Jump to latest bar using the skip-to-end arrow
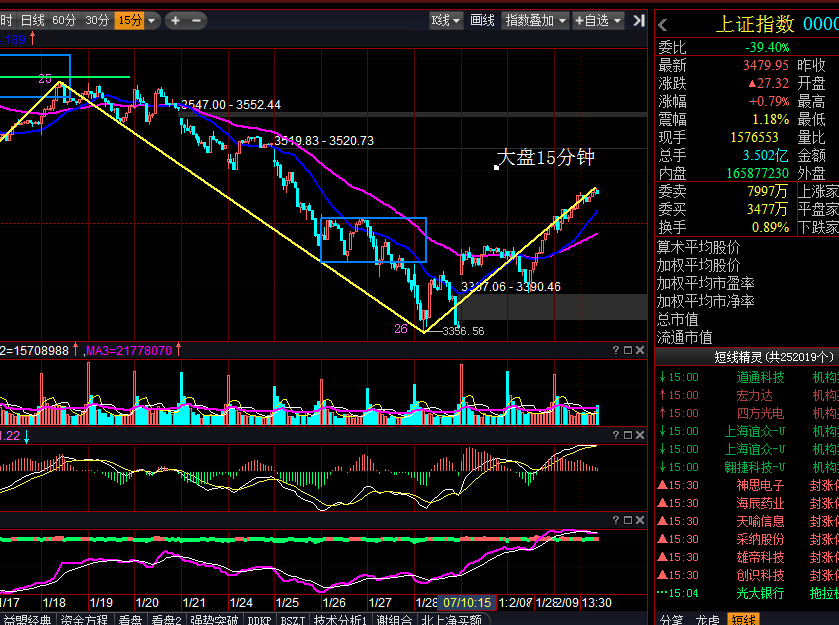This screenshot has height=625, width=839. coord(639,21)
